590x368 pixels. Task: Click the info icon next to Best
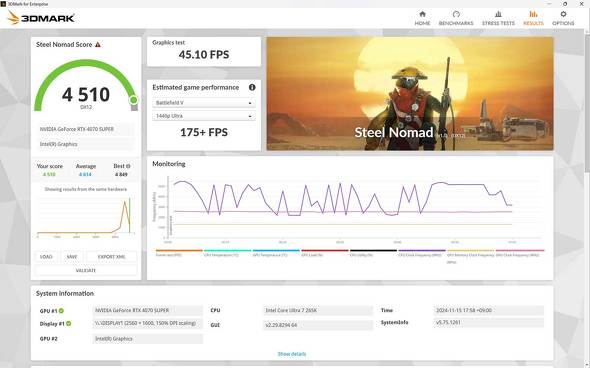click(x=128, y=166)
